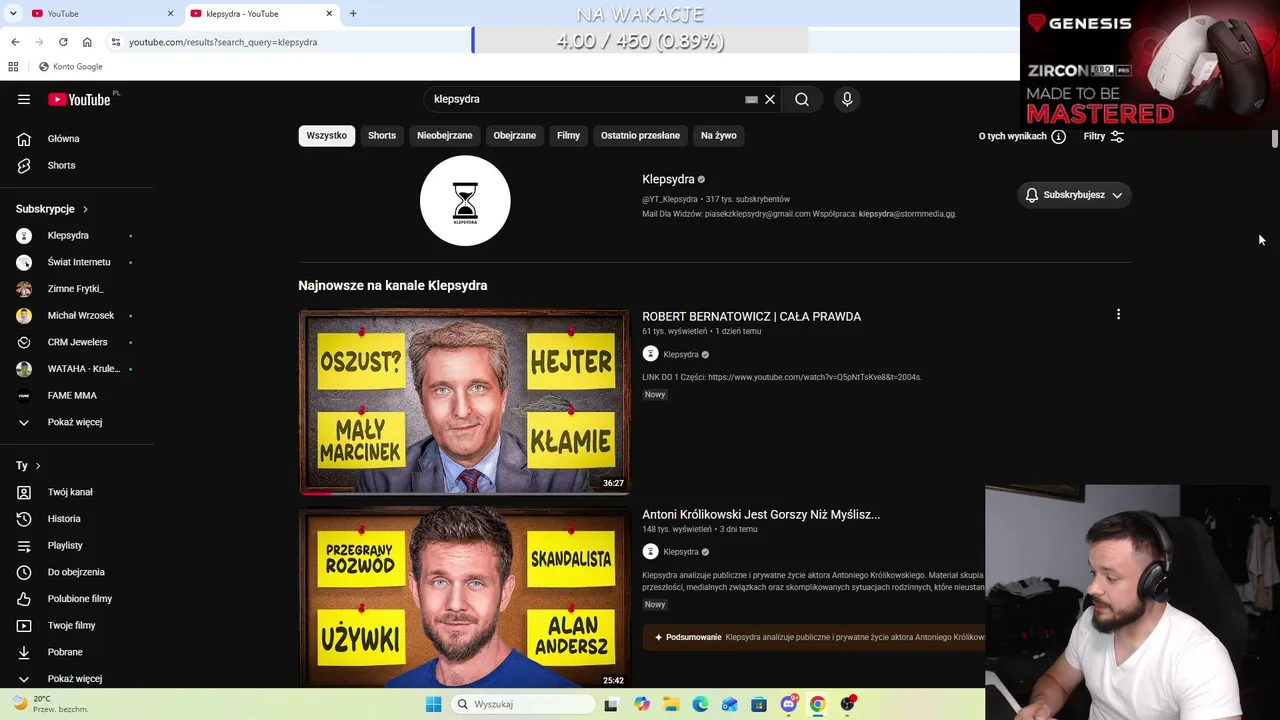Expand 'Pokaż więcej' under the Ty section
Screen dimensions: 1280x720
(74, 679)
